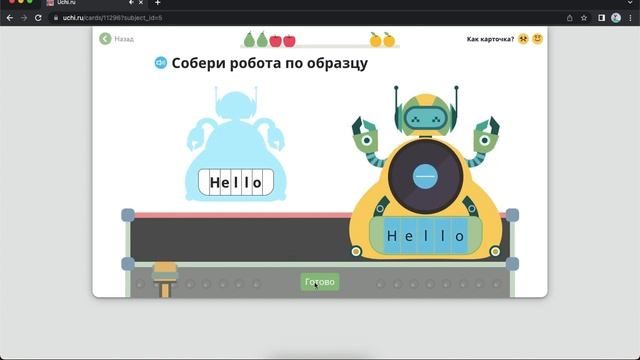Click the green Готово button
Screen dimensions: 640x360
pyautogui.click(x=320, y=282)
